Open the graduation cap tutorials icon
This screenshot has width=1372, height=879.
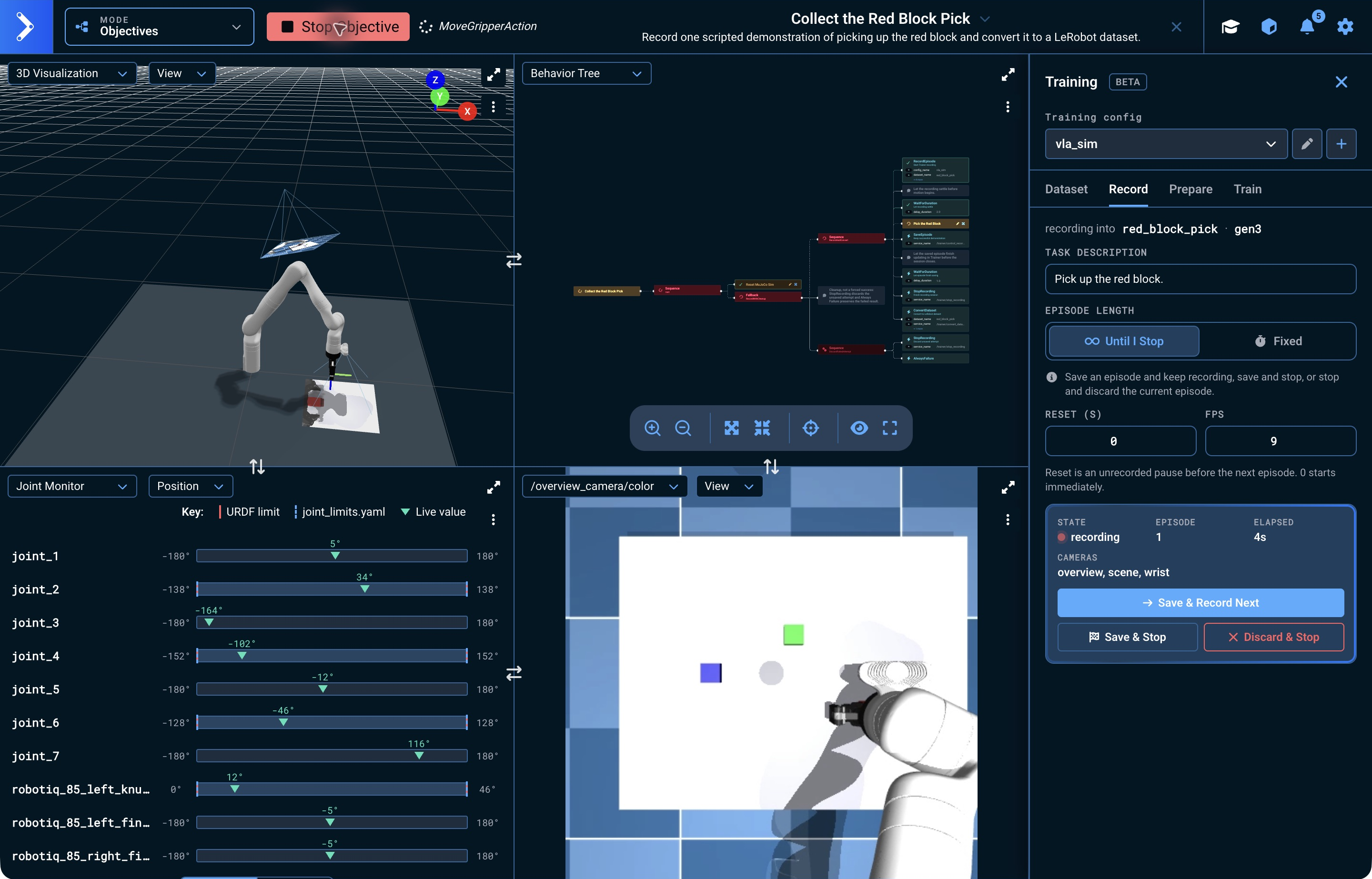click(1231, 27)
